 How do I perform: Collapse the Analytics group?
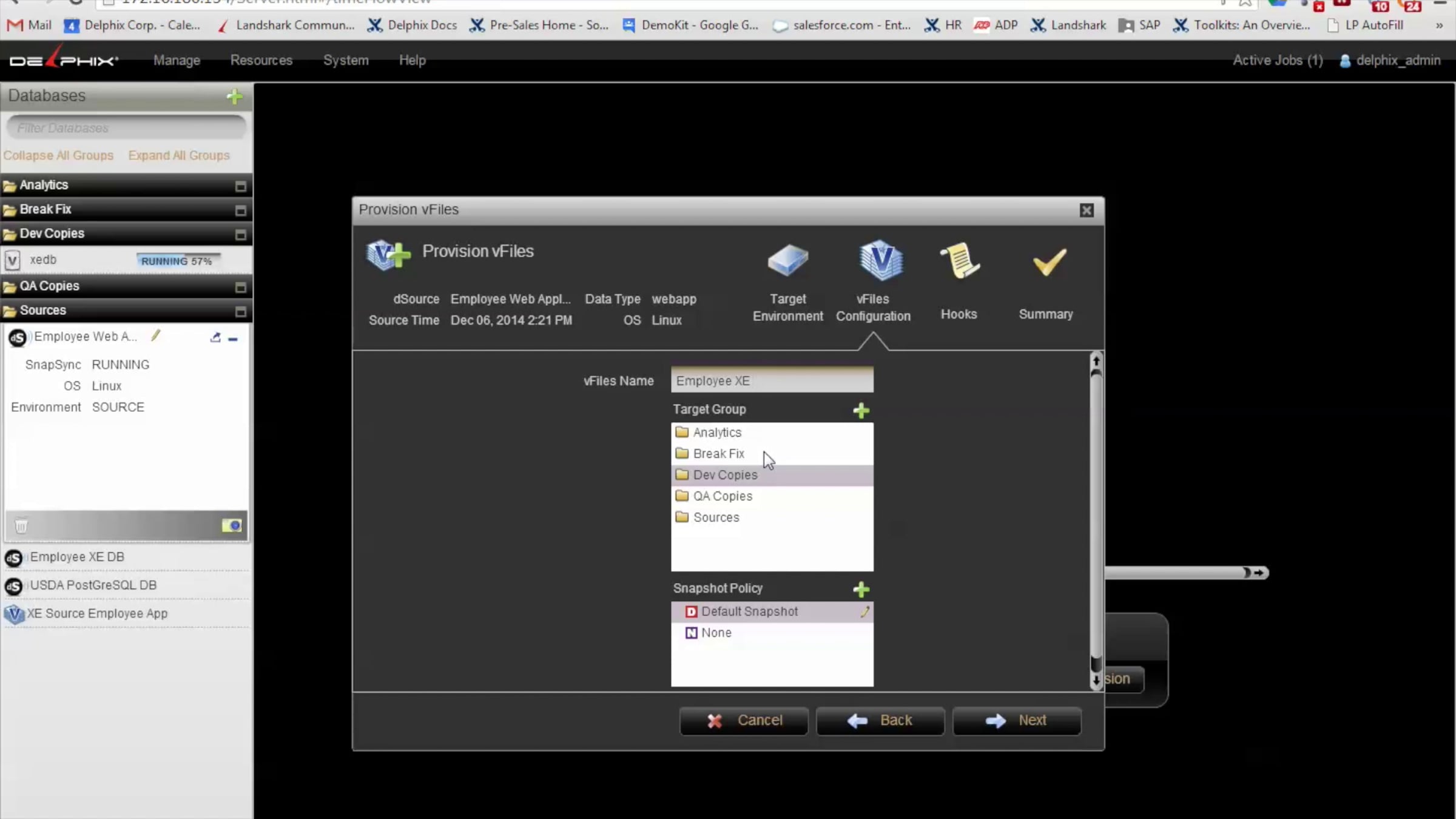point(240,186)
